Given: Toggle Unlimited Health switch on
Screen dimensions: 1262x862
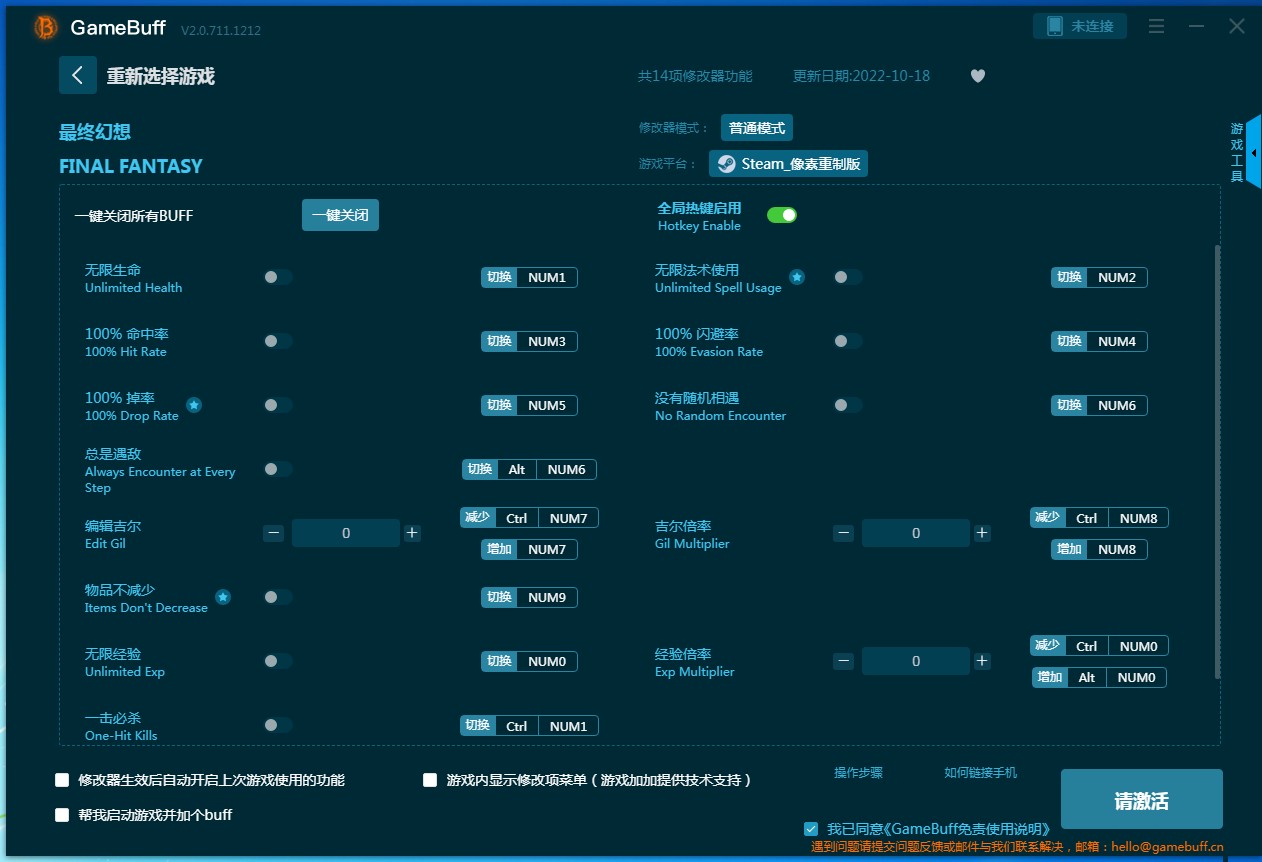Looking at the screenshot, I should [278, 277].
